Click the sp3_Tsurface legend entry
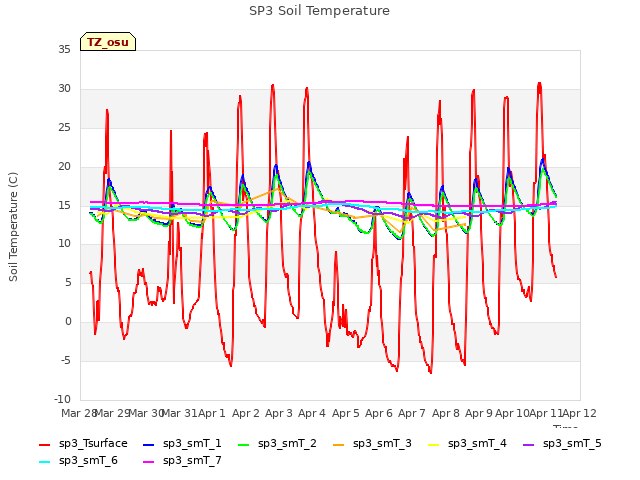 (84, 444)
